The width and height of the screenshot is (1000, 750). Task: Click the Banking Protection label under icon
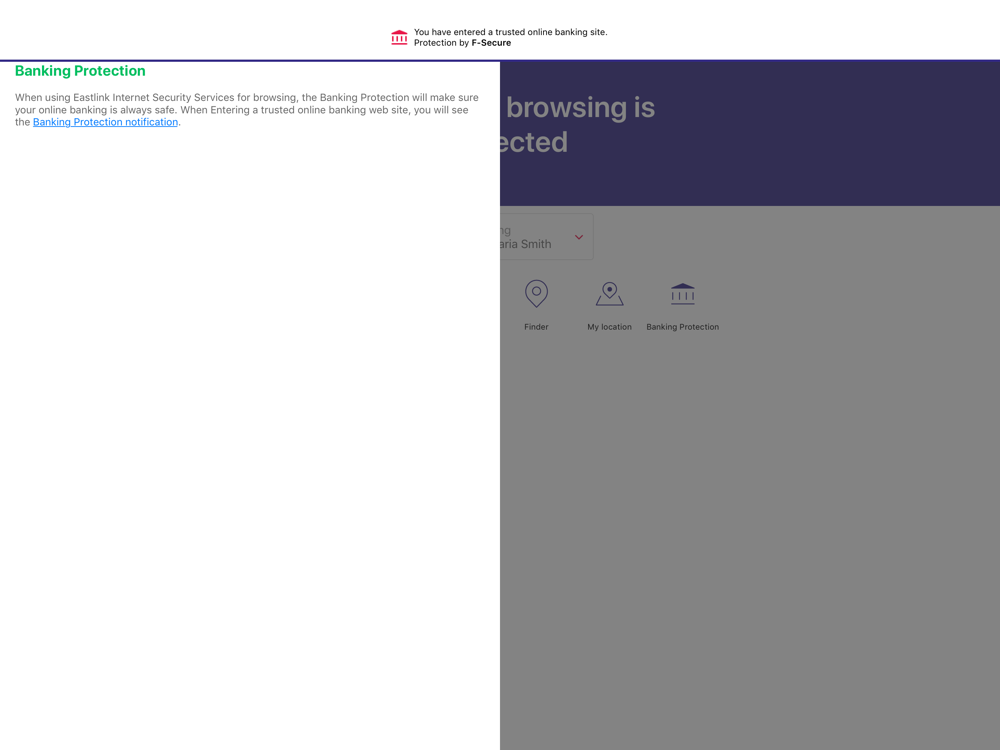(x=682, y=327)
